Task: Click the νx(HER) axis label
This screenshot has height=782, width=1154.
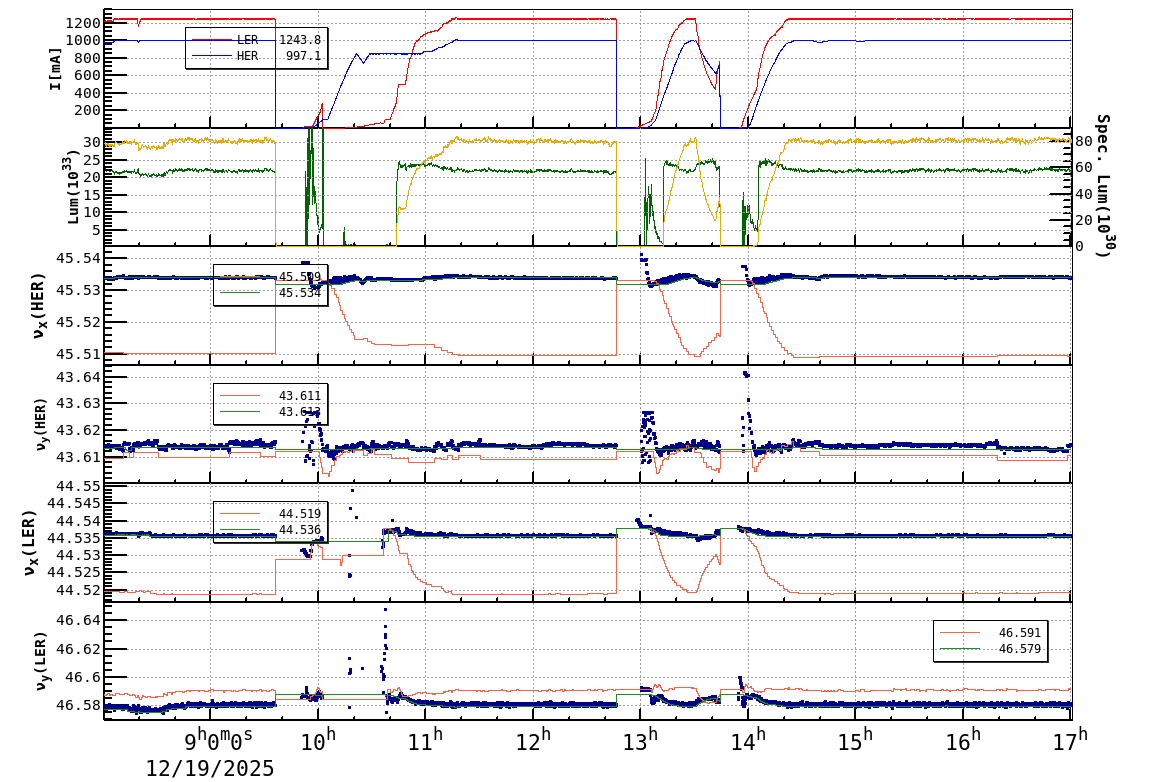Action: (39, 306)
